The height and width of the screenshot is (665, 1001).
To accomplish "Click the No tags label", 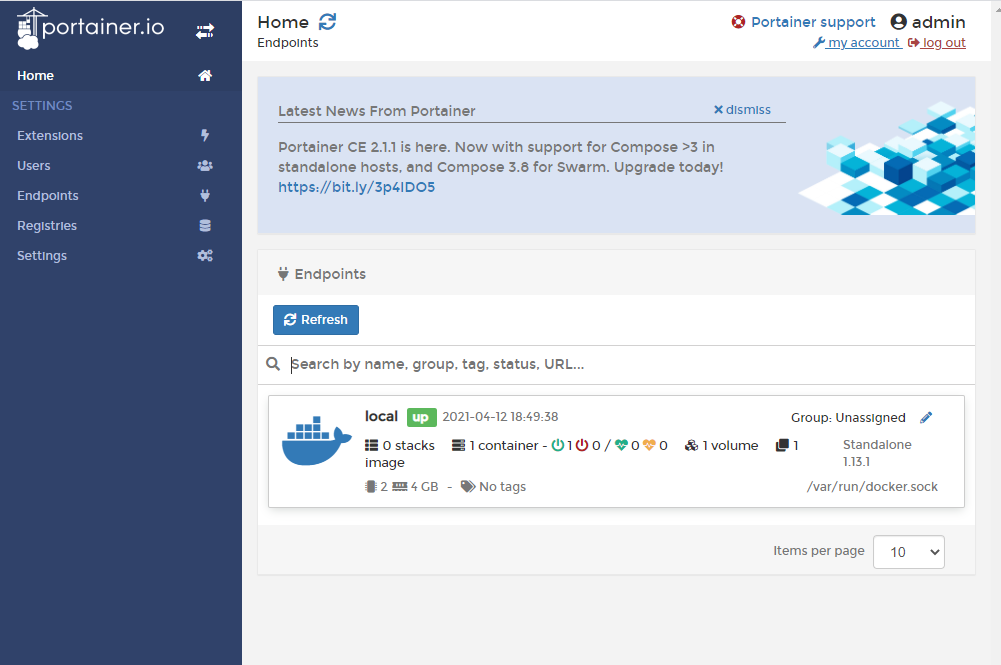I will 502,486.
